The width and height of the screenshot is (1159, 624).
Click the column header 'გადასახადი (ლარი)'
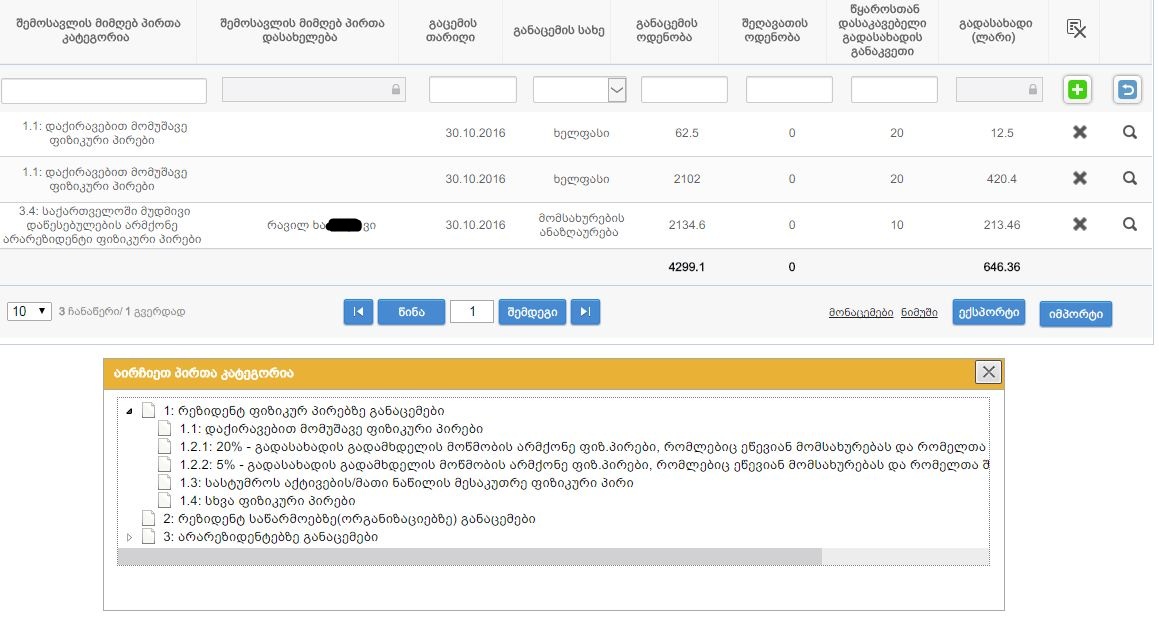995,30
